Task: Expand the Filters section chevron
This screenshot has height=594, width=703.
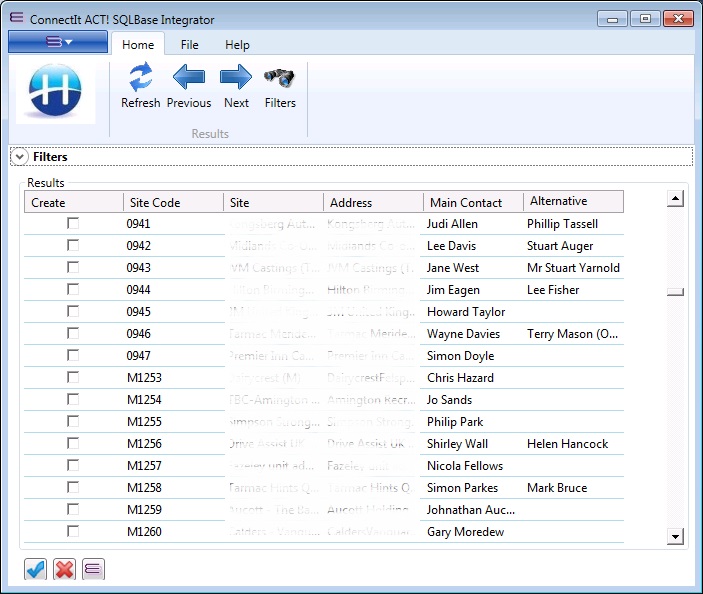Action: tap(20, 157)
